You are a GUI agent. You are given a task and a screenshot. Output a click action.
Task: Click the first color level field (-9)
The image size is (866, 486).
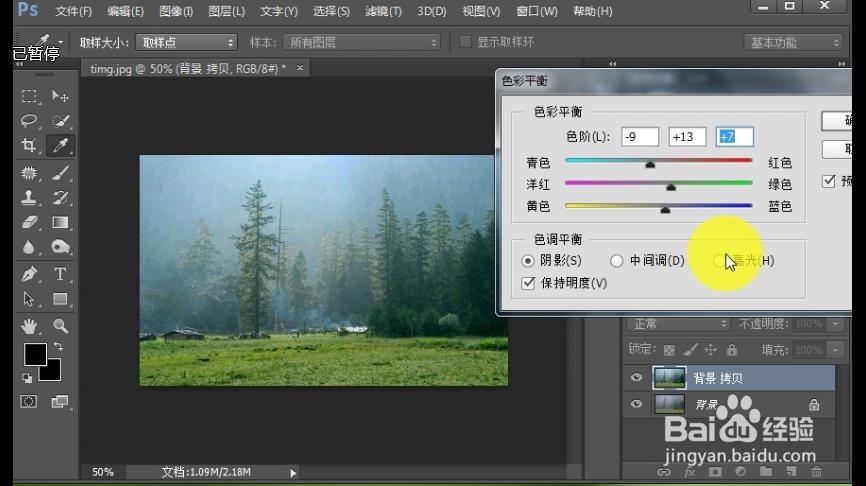click(640, 136)
